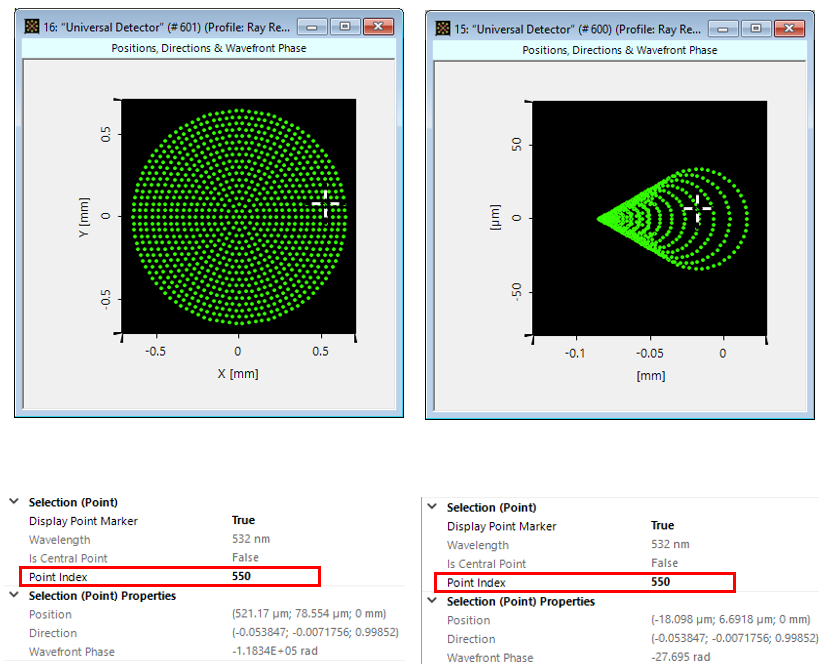Screen dimensions: 826x669
Task: Collapse the left Selection (Point) Properties section
Action: pyautogui.click(x=13, y=596)
